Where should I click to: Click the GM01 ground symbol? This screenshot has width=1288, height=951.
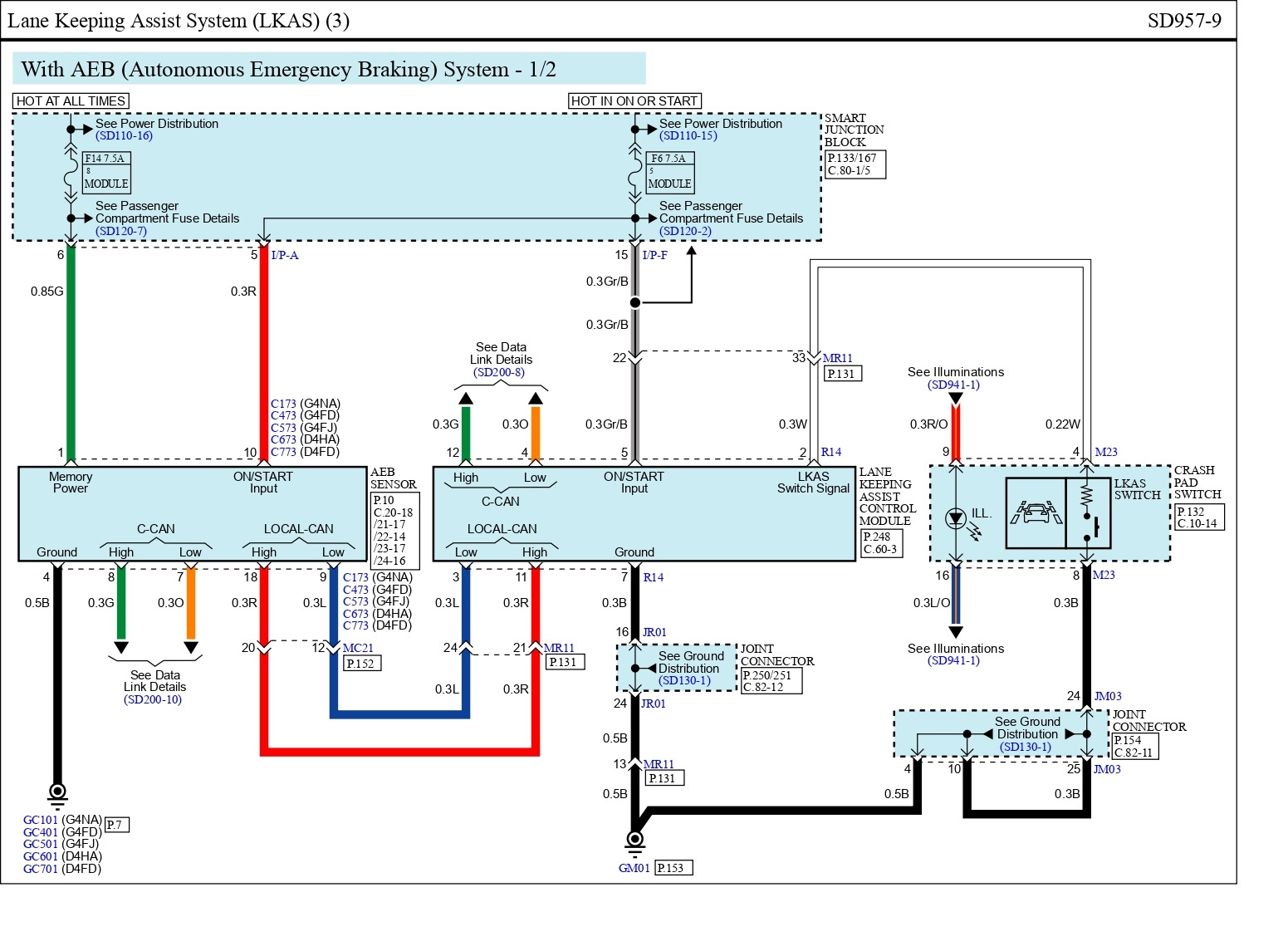click(x=634, y=843)
